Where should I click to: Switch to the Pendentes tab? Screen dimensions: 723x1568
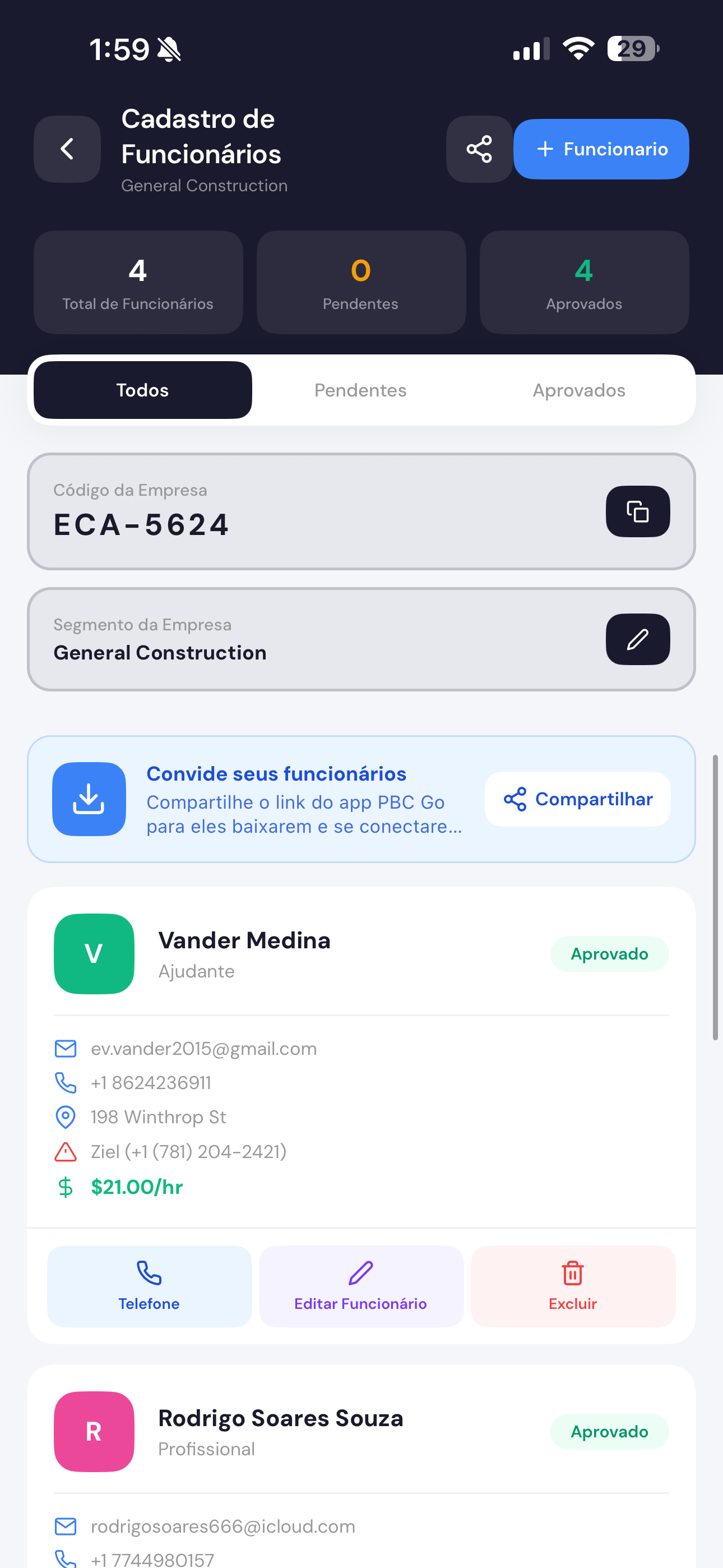(x=360, y=390)
